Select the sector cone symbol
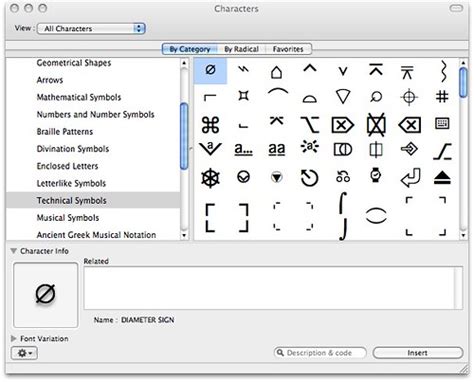 [x=343, y=97]
